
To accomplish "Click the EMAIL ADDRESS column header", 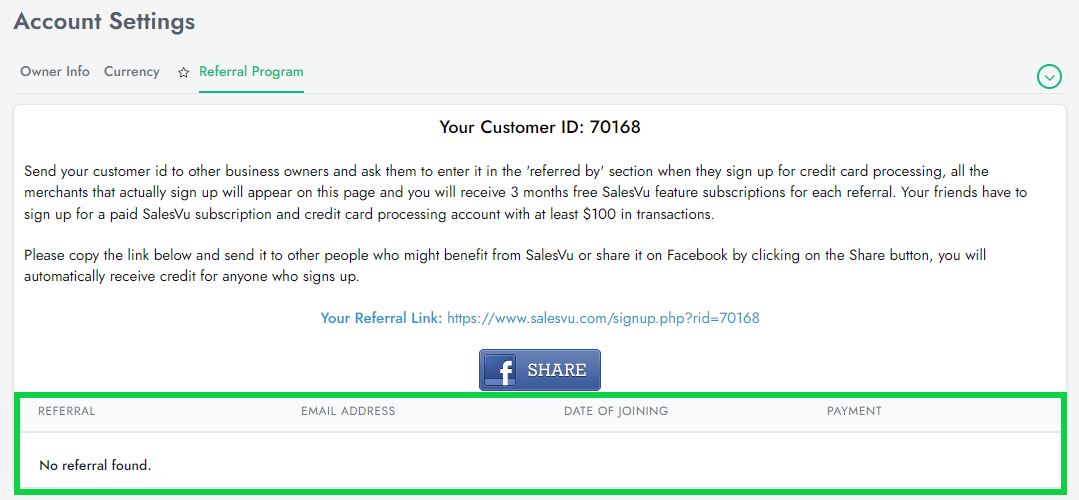I will pos(348,411).
